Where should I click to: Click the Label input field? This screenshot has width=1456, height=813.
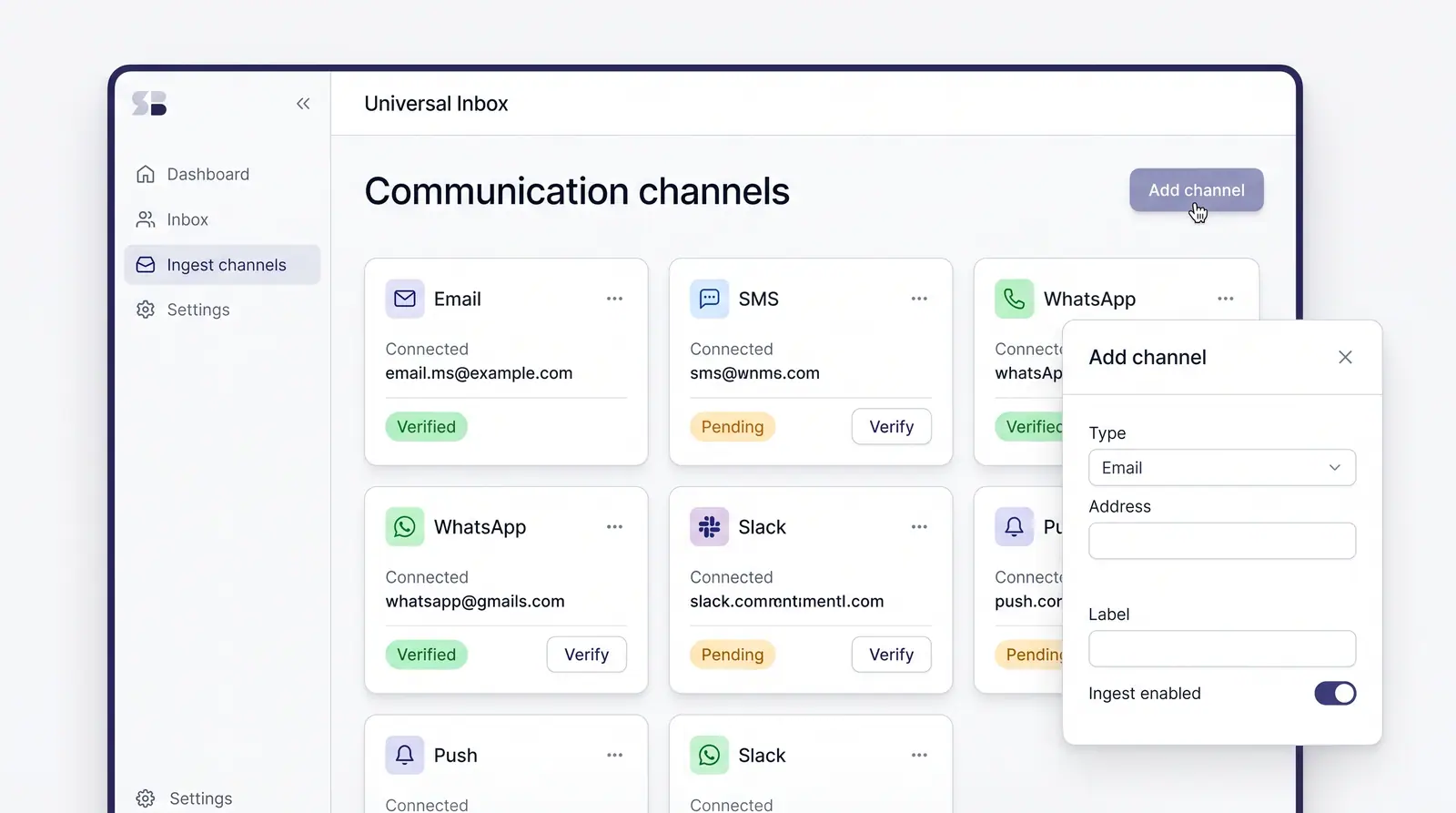click(x=1222, y=649)
